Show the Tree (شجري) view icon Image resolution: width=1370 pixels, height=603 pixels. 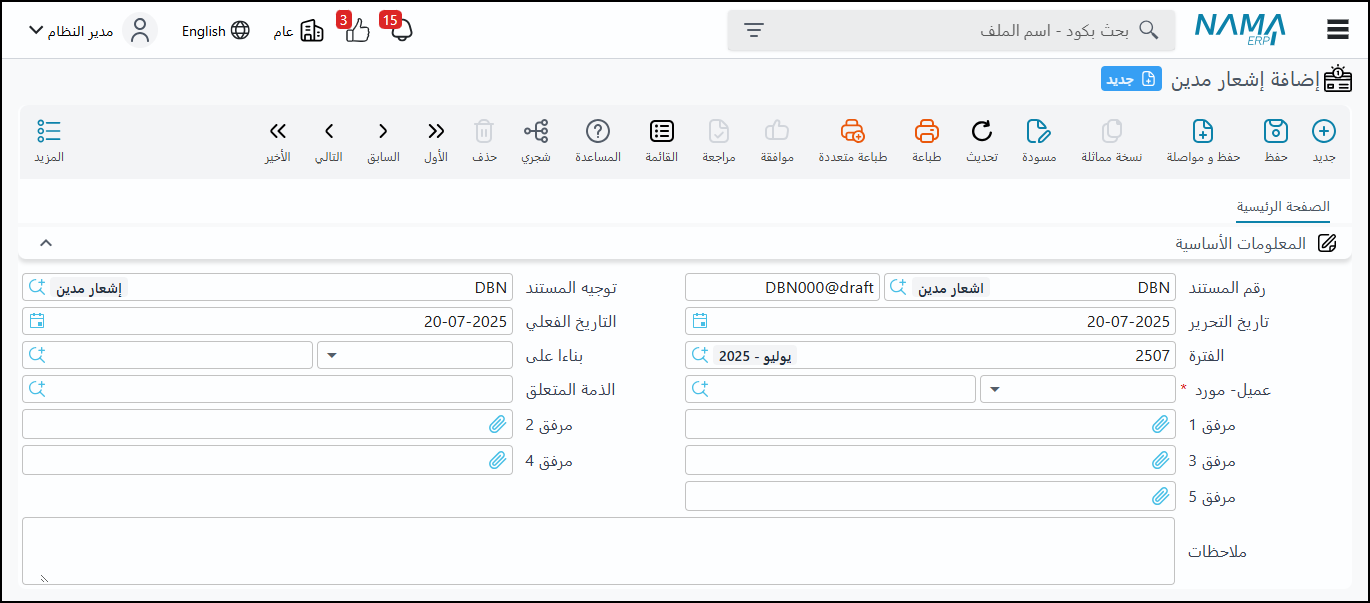pos(536,132)
